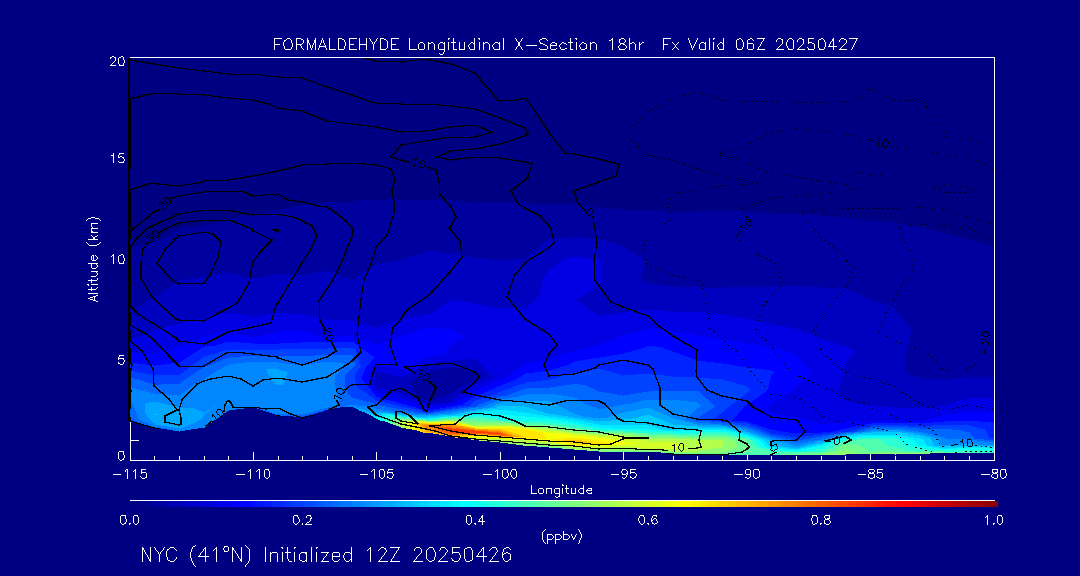The image size is (1080, 576).
Task: Click the longitude tick label '-105'
Action: tap(377, 475)
